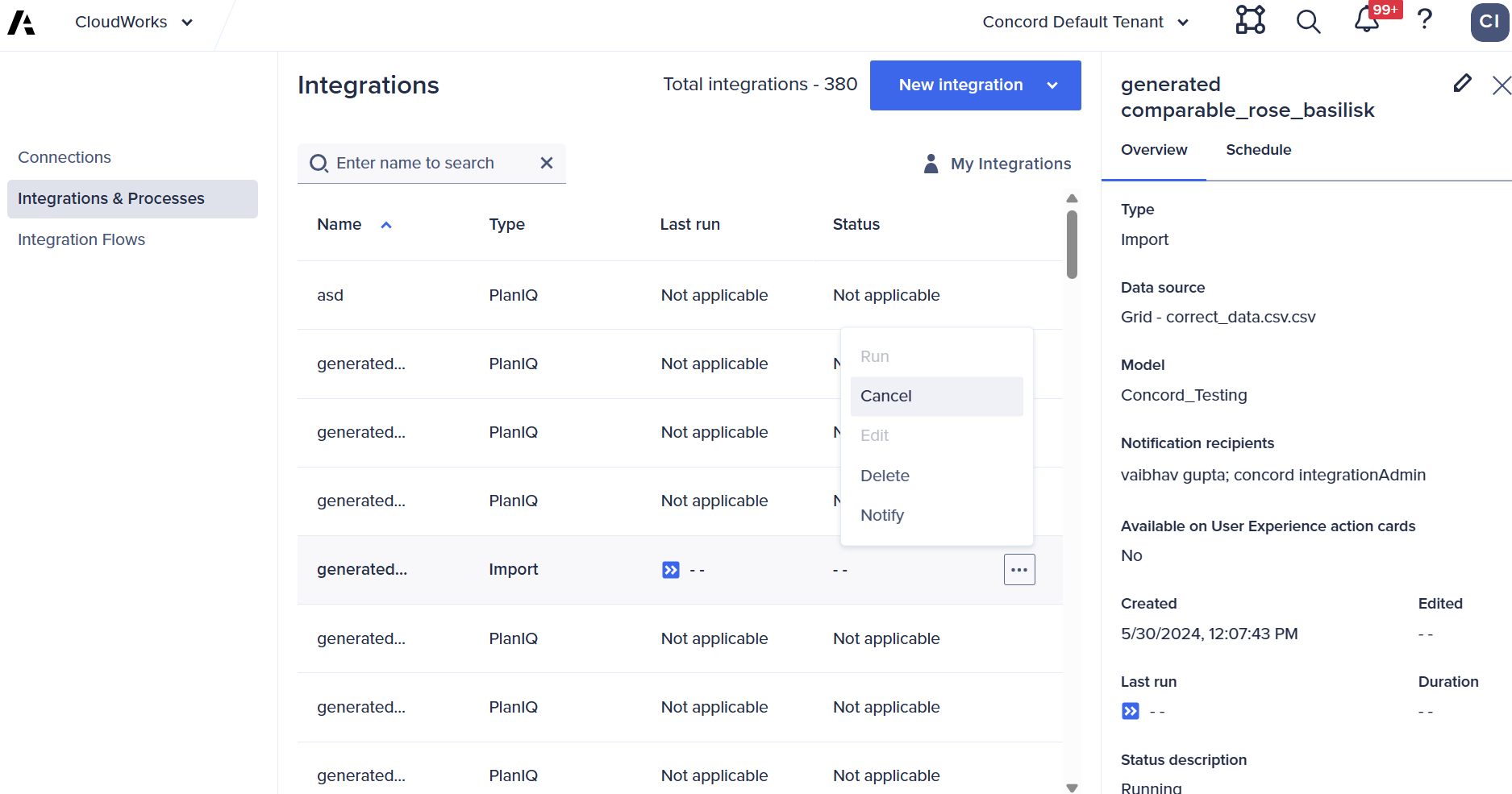Select Cancel in the context menu
The image size is (1512, 794).
tap(886, 396)
